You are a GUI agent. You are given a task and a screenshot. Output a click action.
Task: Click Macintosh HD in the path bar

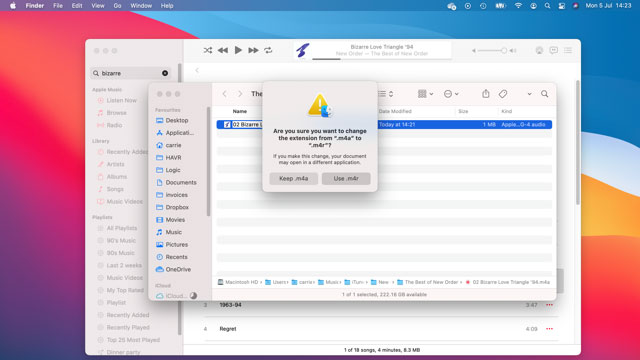point(238,282)
